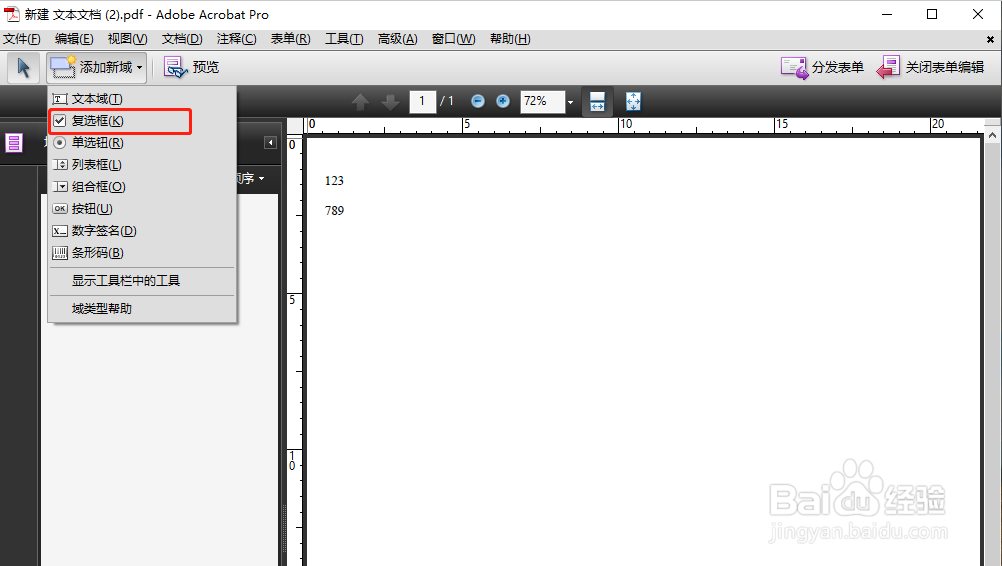1002x566 pixels.
Task: Choose 组合框(O) combo box entry
Action: point(142,187)
